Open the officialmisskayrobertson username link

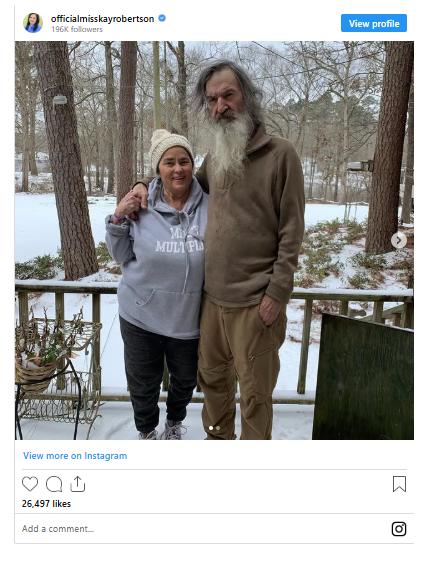102,19
